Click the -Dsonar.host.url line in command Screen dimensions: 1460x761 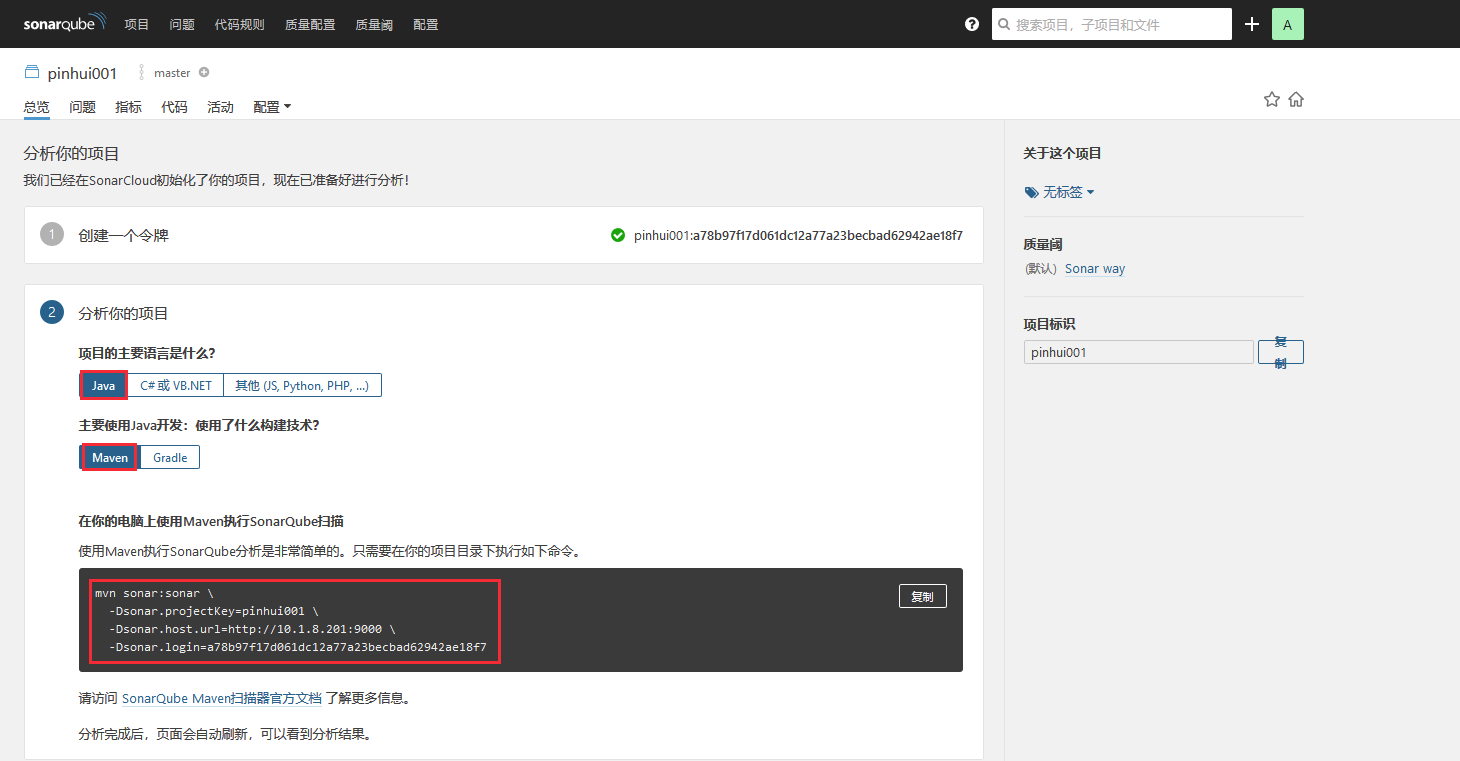pyautogui.click(x=252, y=629)
